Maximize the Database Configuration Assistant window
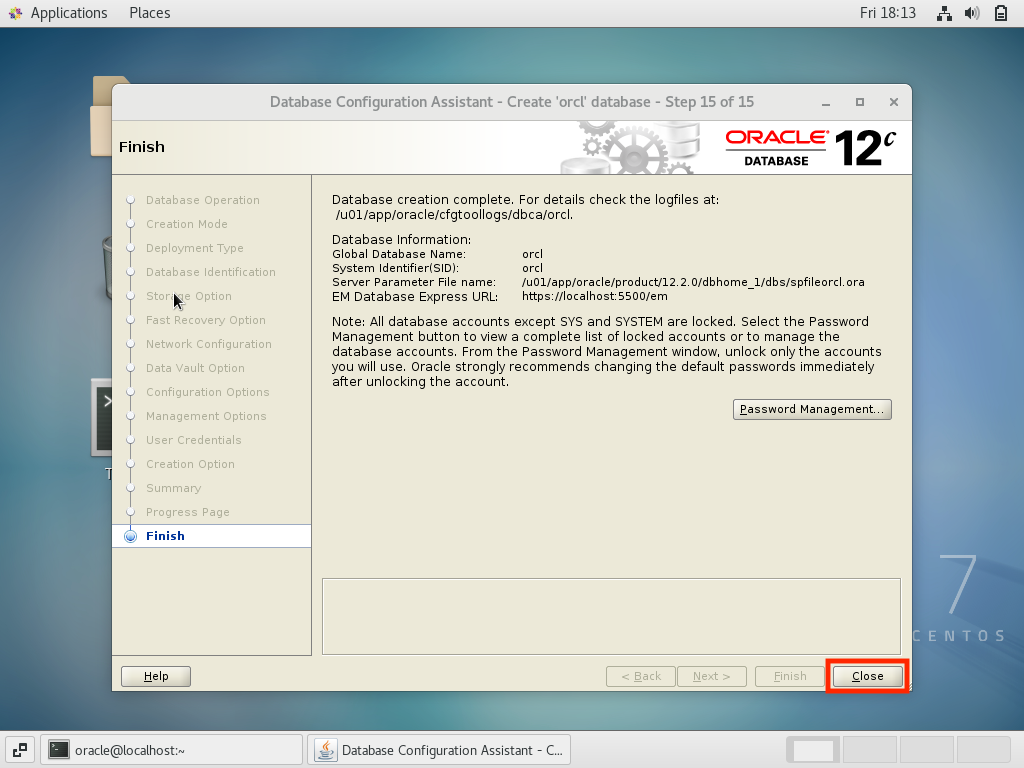Image resolution: width=1024 pixels, height=768 pixels. click(x=860, y=103)
